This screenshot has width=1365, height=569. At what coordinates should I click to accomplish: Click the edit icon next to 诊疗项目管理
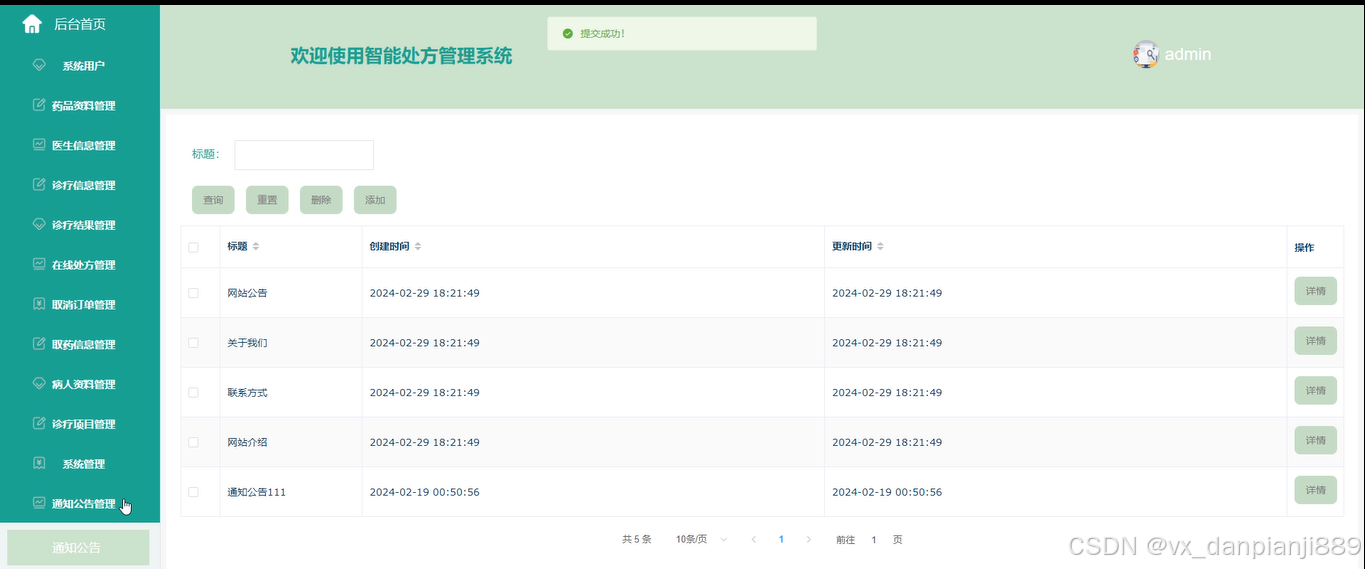[x=39, y=424]
